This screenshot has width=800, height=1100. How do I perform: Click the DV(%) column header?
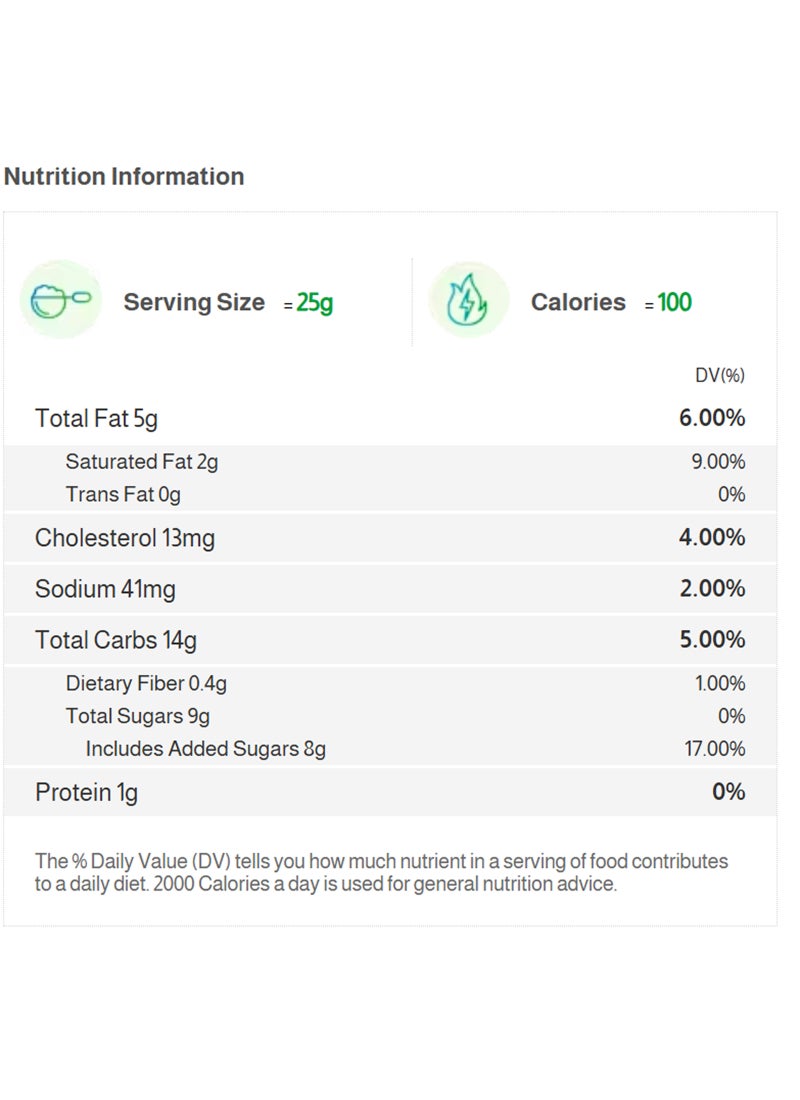[x=720, y=376]
